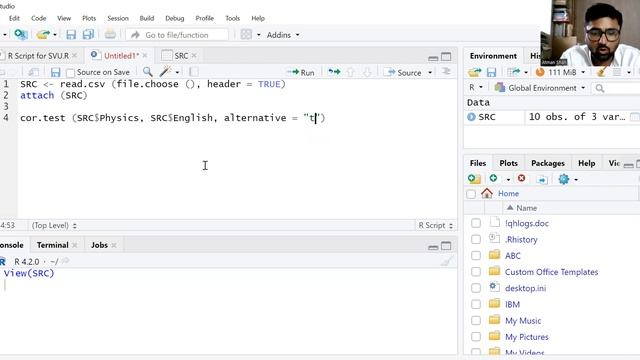This screenshot has height=360, width=640.
Task: Switch to the Packages tab
Action: tap(547, 163)
